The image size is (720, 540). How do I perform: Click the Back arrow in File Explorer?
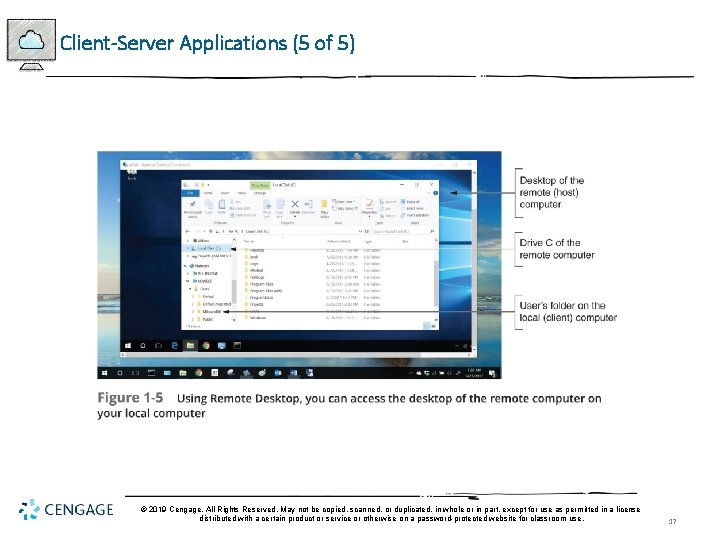pos(187,231)
